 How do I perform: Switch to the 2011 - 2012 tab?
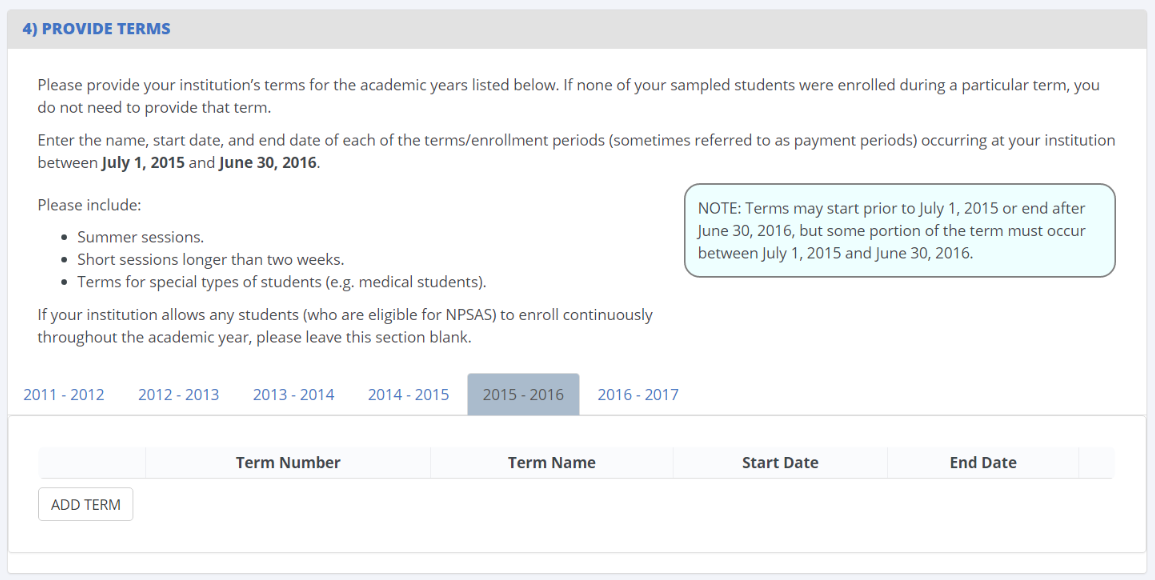pos(64,394)
